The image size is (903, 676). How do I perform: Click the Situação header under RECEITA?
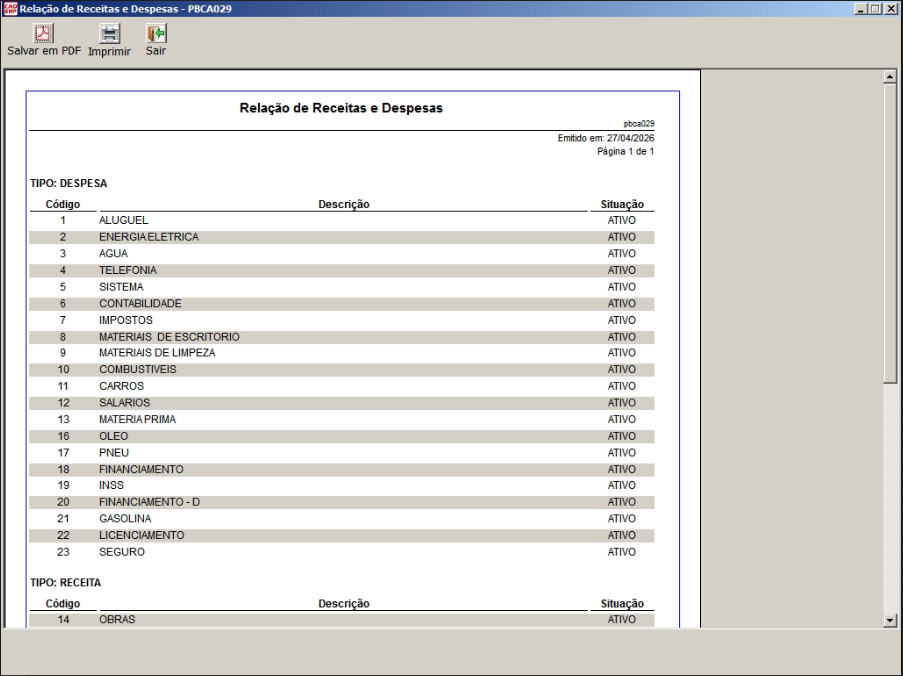622,604
